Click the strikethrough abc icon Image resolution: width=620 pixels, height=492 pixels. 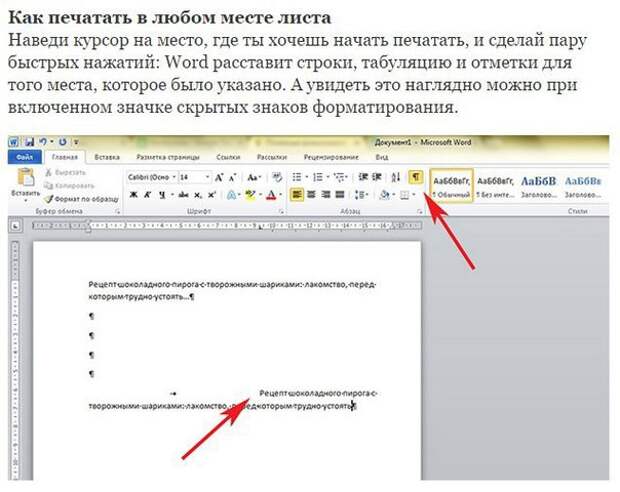pos(180,195)
